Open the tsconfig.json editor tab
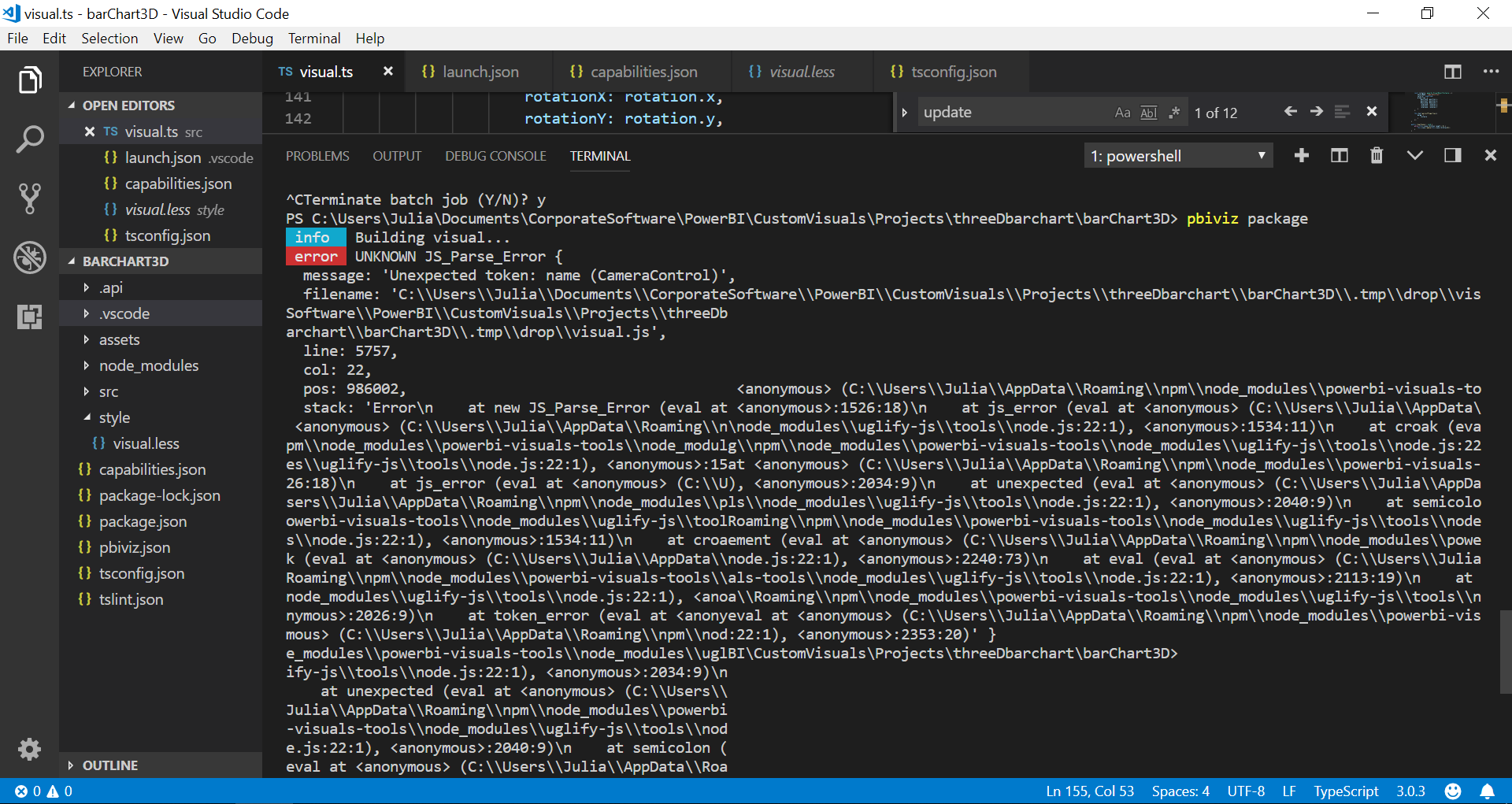The width and height of the screenshot is (1512, 804). [952, 72]
